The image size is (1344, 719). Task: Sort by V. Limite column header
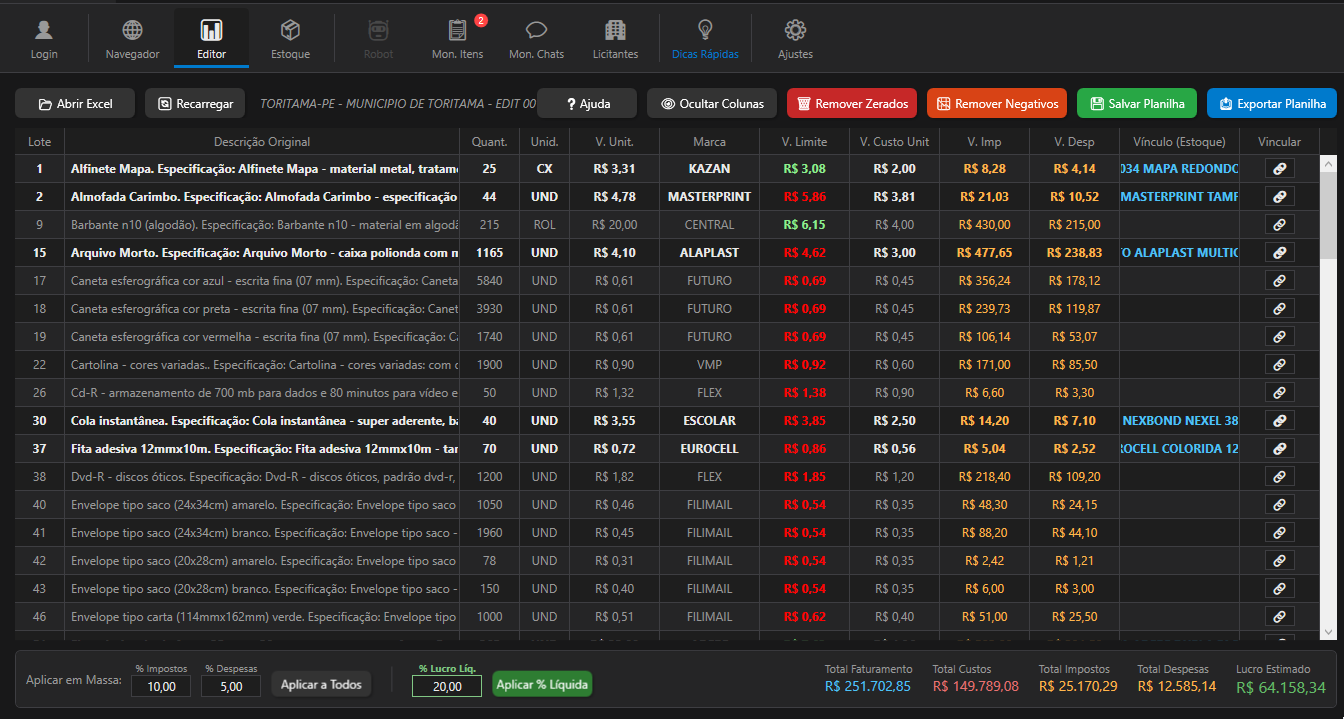pos(804,142)
